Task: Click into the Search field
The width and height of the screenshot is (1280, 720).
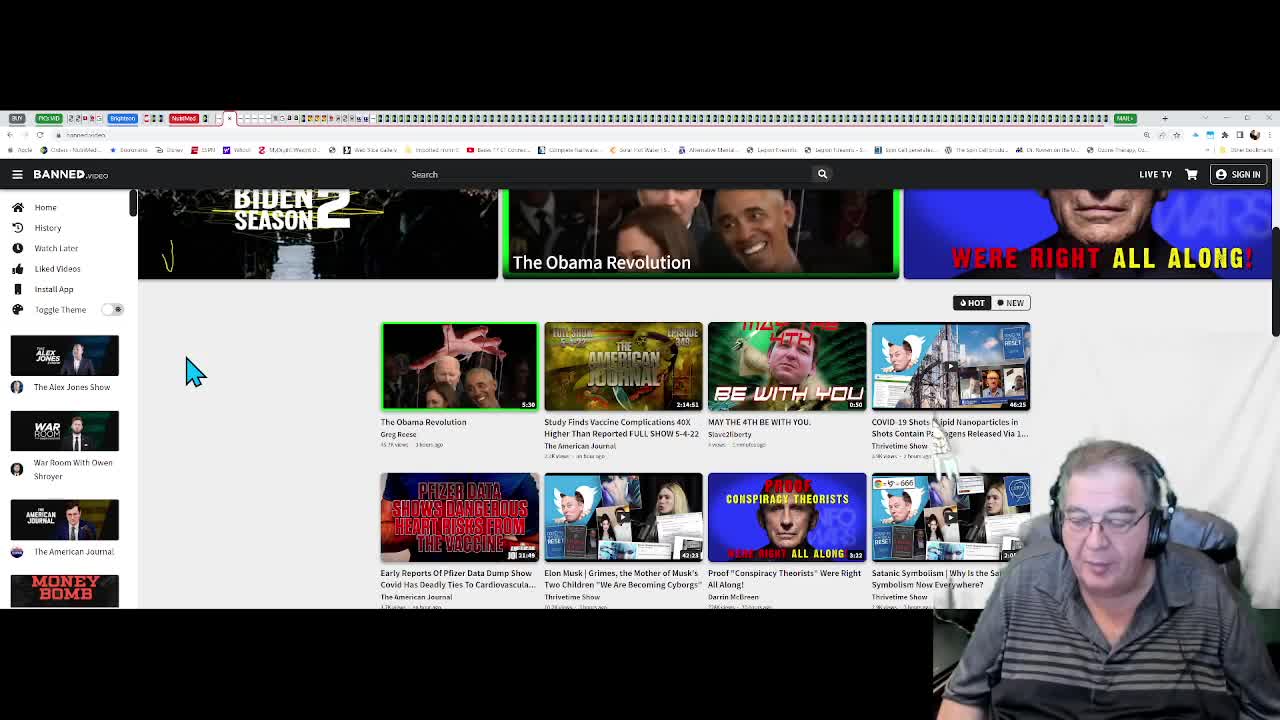Action: (x=610, y=174)
